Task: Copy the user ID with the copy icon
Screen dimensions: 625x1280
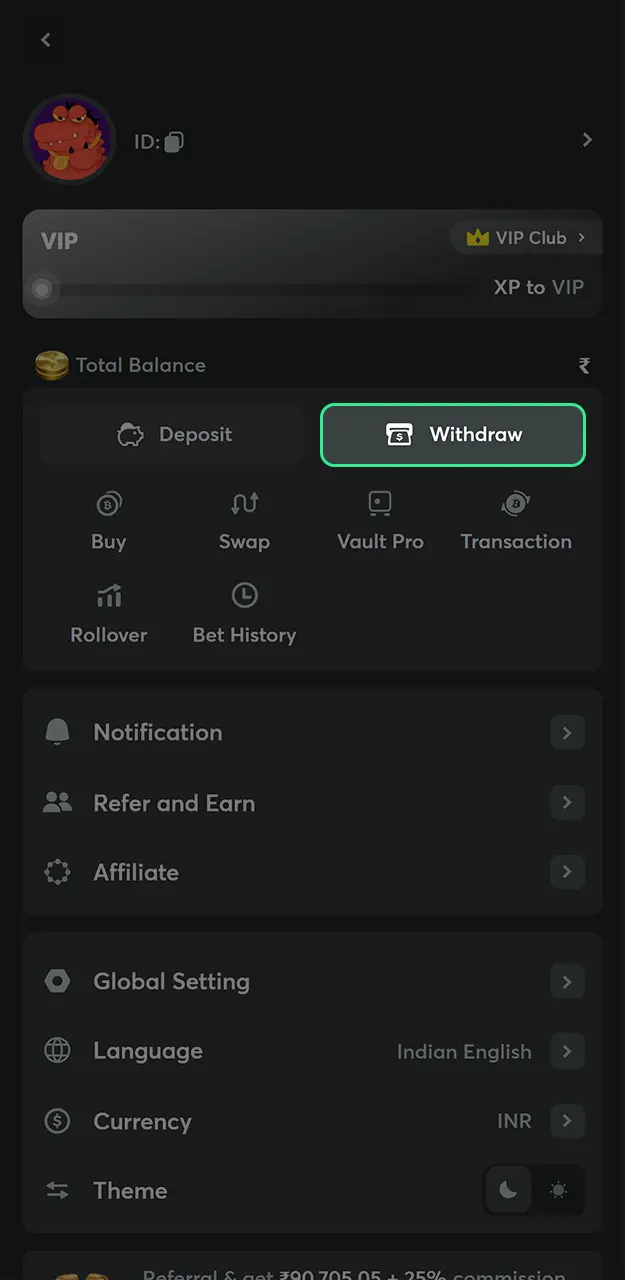Action: [x=174, y=142]
